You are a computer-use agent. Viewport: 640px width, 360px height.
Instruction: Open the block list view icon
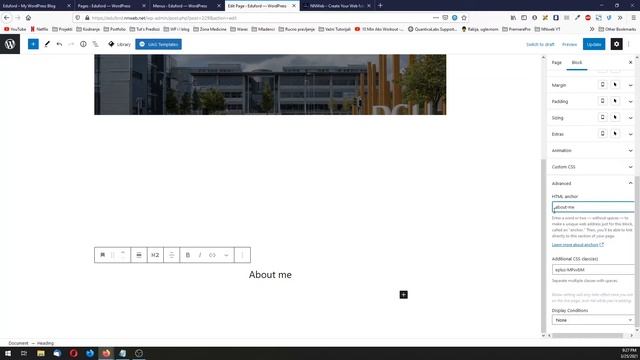[96, 44]
